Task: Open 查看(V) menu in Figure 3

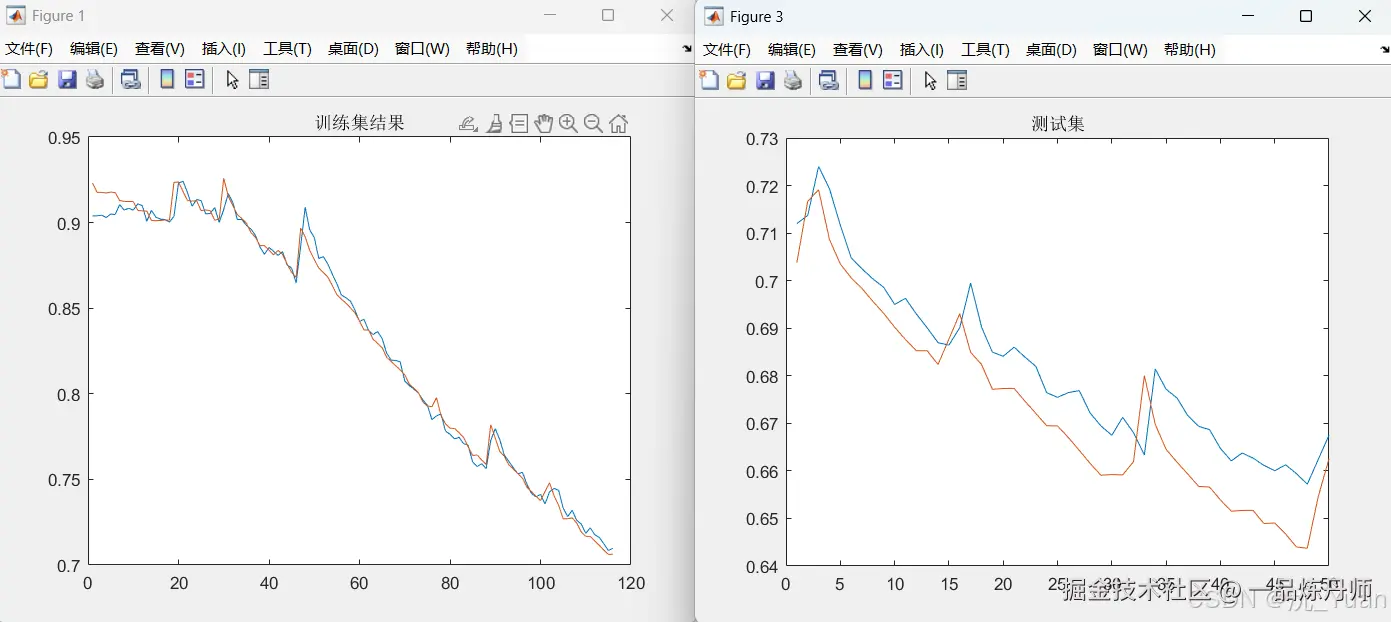Action: (x=858, y=49)
